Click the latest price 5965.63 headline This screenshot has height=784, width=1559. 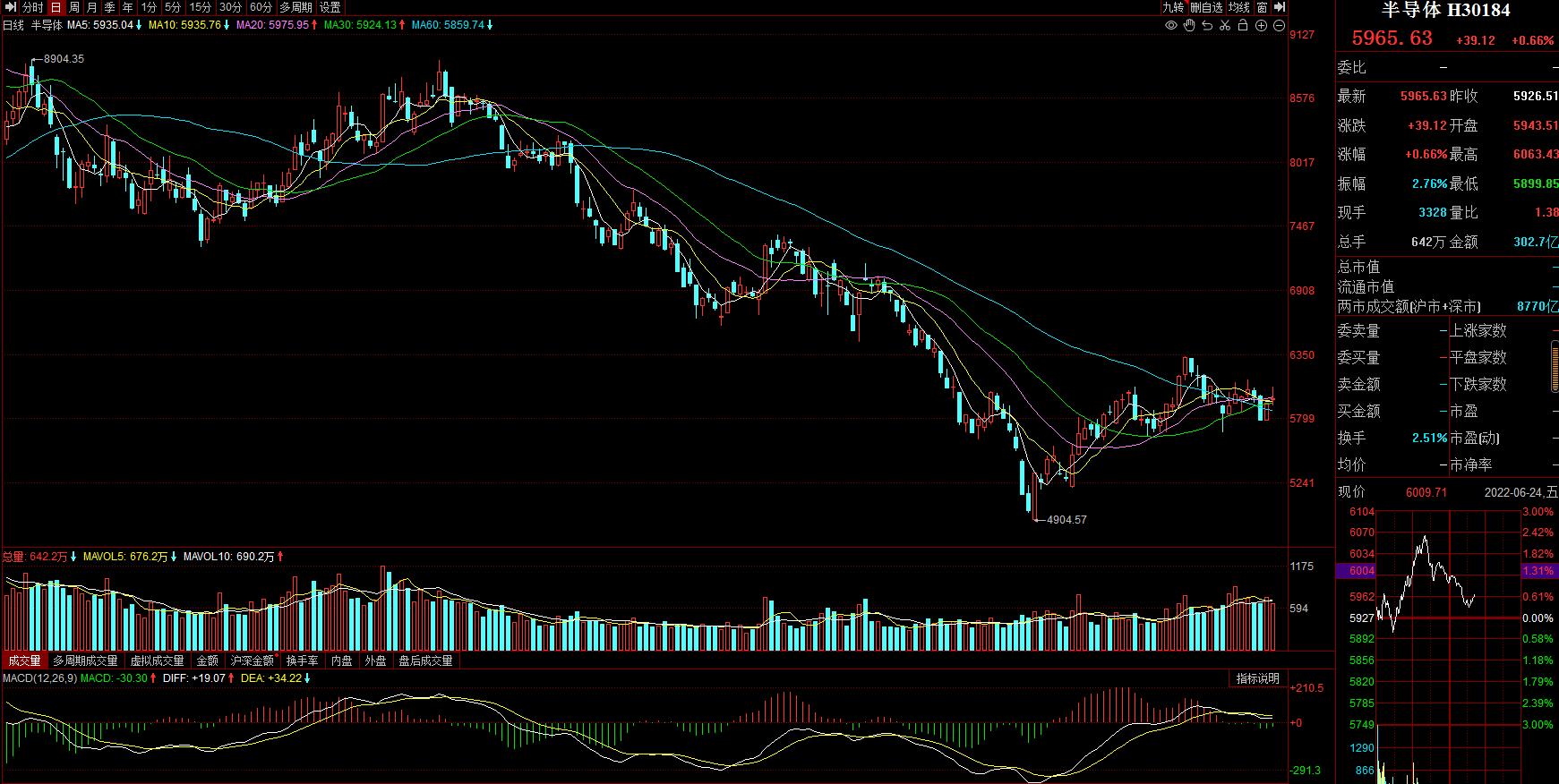click(1392, 38)
